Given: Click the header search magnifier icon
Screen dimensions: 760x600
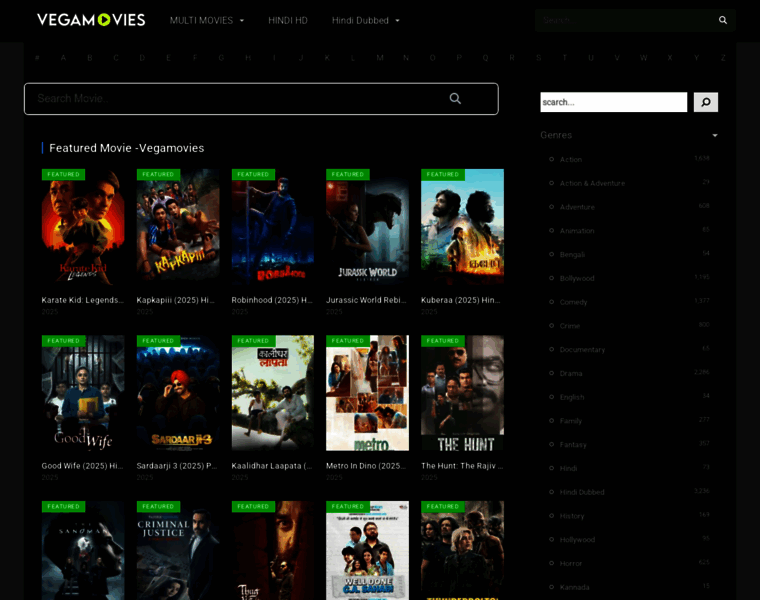Looking at the screenshot, I should pyautogui.click(x=723, y=20).
